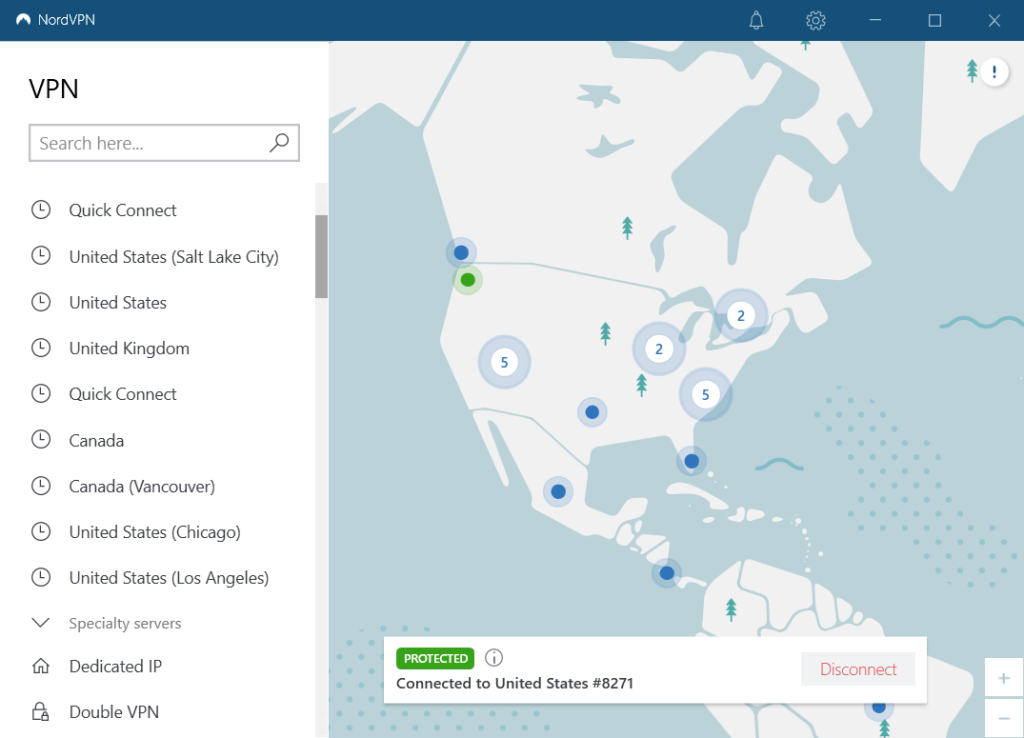Click the VPN heading
The height and width of the screenshot is (738, 1024).
pos(54,89)
